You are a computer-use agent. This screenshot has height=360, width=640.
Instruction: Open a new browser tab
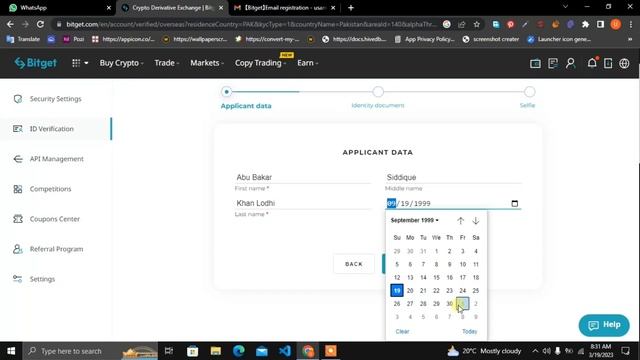point(351,8)
